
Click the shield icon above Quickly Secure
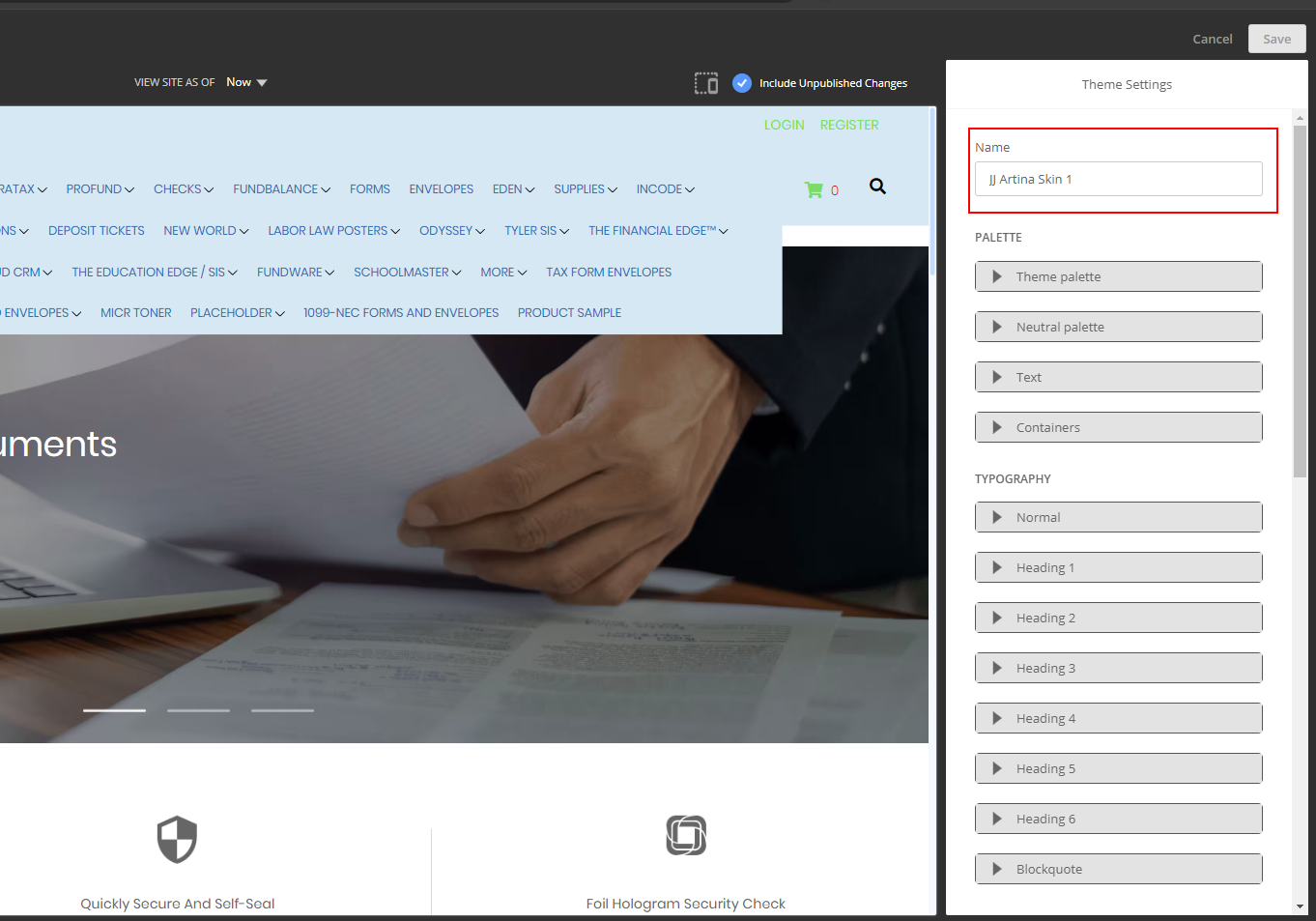tap(177, 839)
